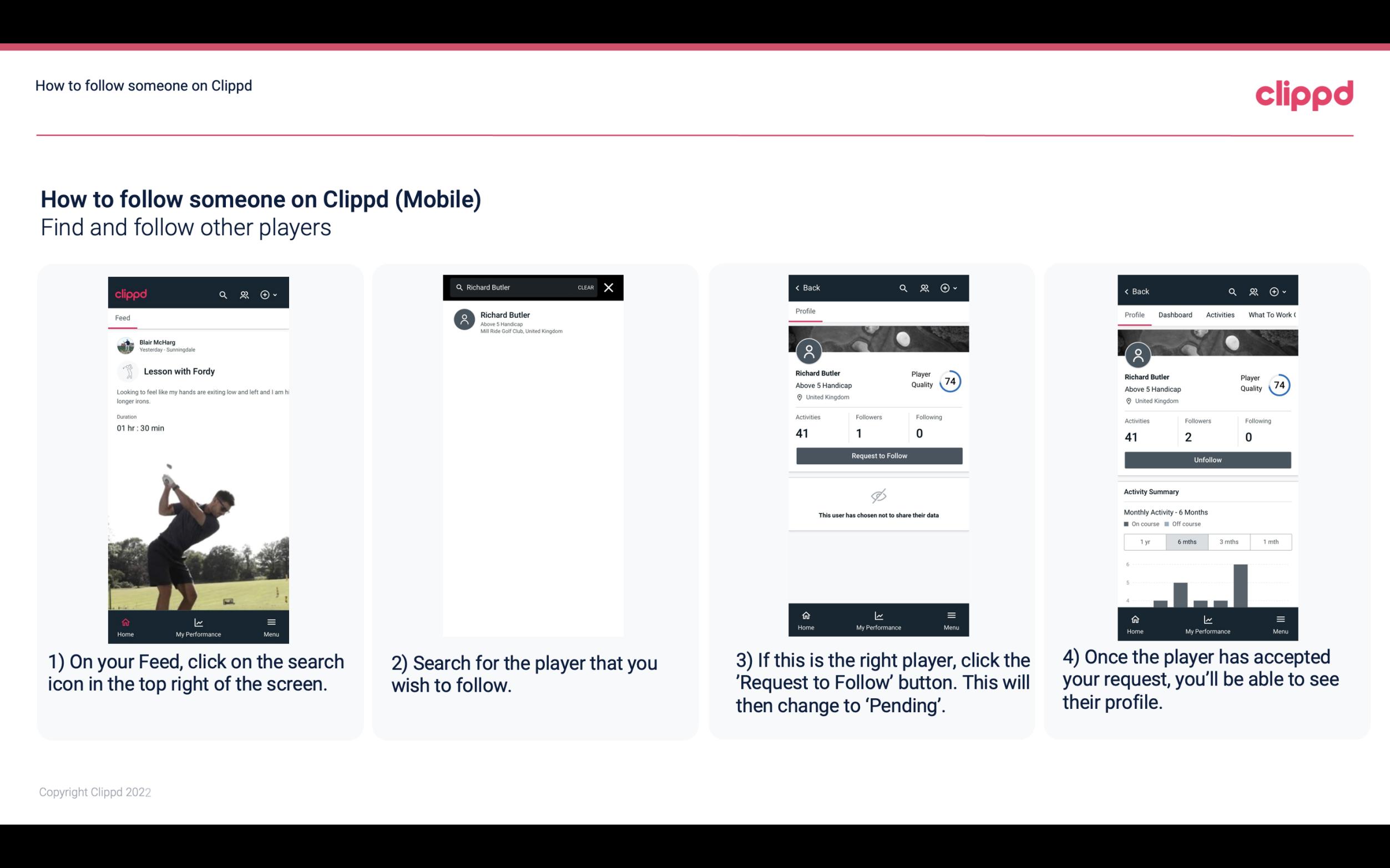The image size is (1390, 868).
Task: Select the Dashboard tab on player page
Action: (x=1176, y=315)
